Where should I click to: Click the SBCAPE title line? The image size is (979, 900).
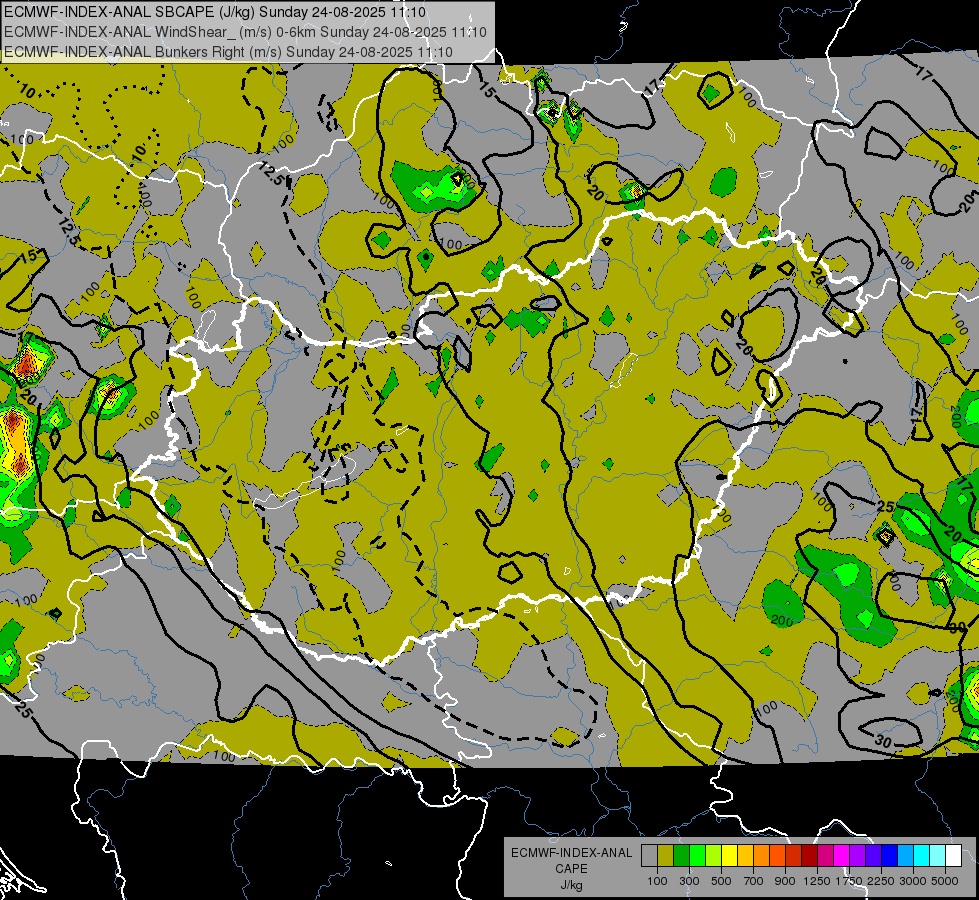click(215, 12)
